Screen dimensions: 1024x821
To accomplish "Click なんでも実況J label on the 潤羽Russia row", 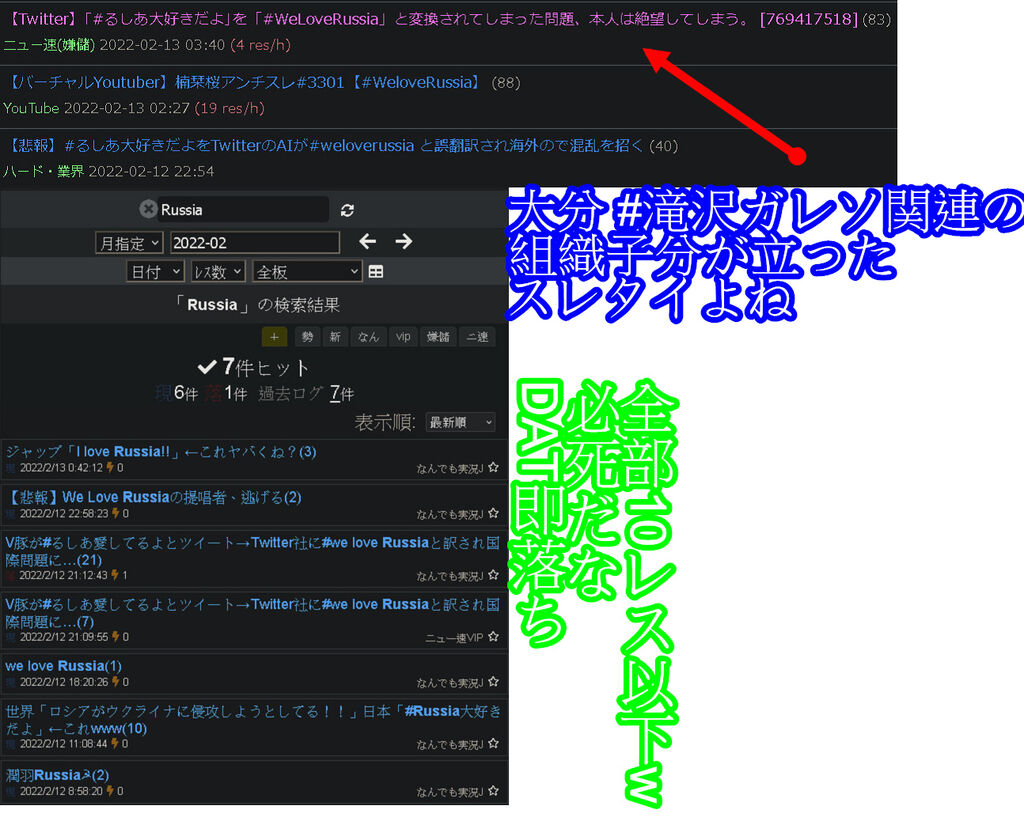I will [449, 792].
